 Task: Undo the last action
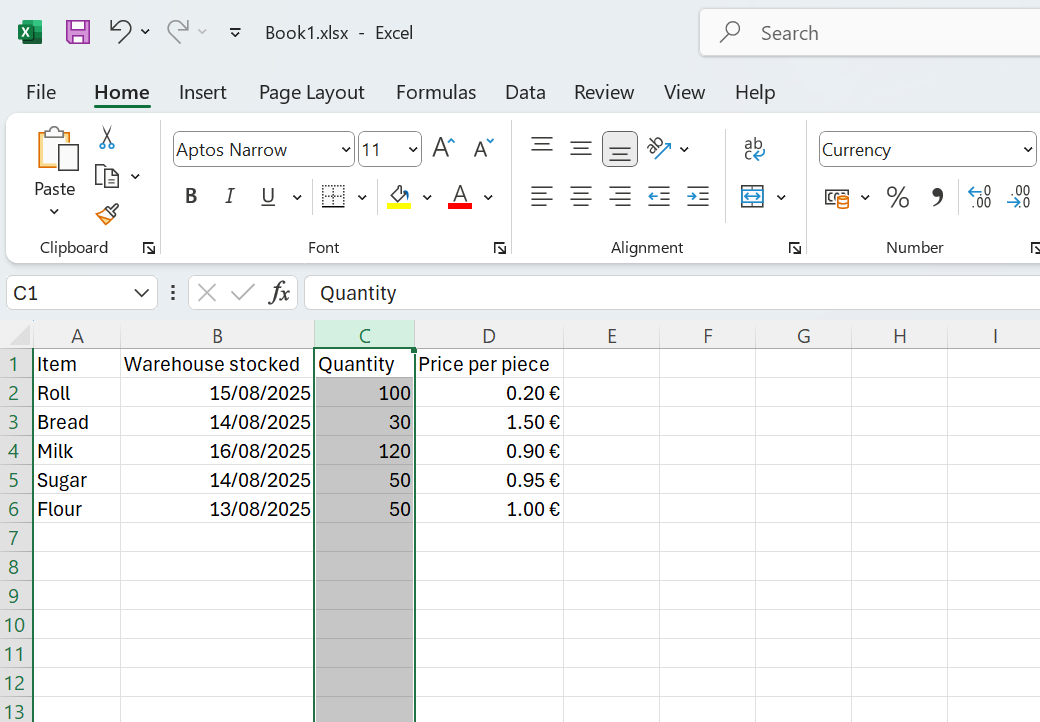coord(121,31)
